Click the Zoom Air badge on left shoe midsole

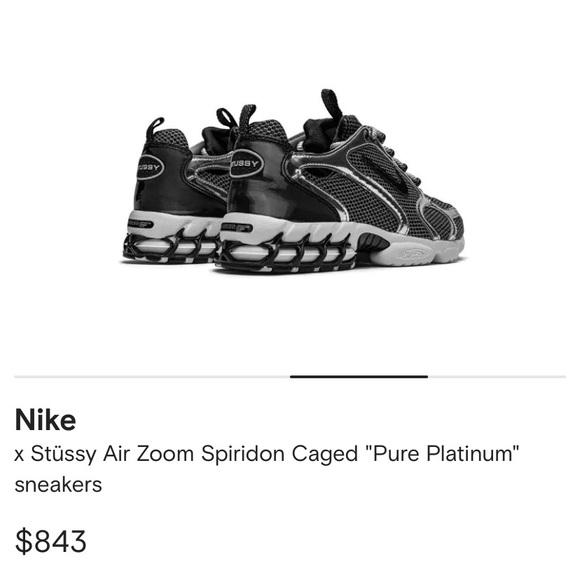point(141,224)
